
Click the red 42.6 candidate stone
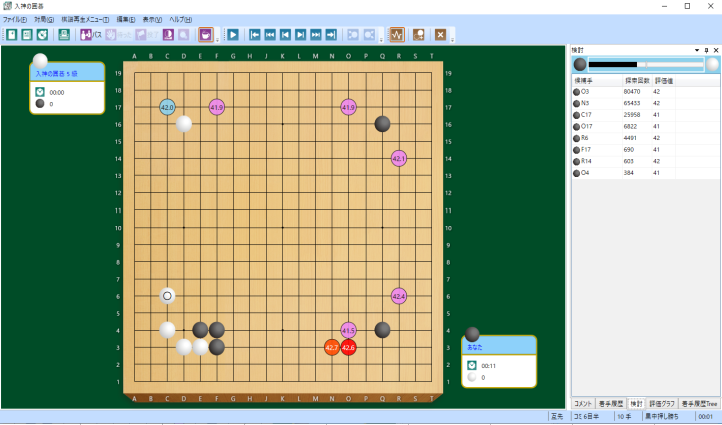point(348,347)
